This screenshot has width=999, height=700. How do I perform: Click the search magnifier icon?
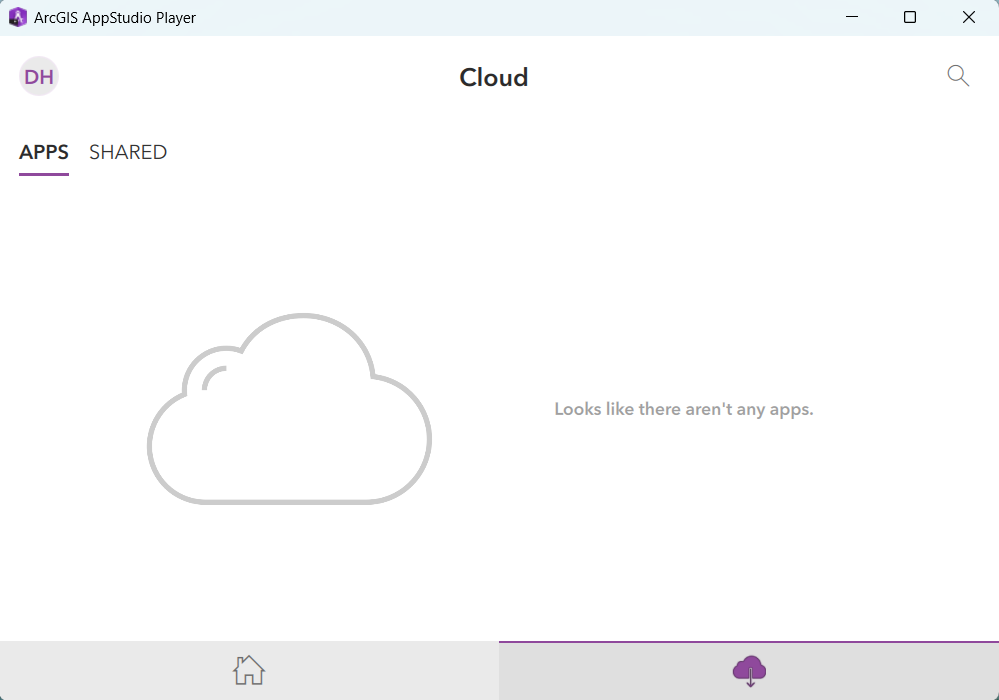coord(958,76)
